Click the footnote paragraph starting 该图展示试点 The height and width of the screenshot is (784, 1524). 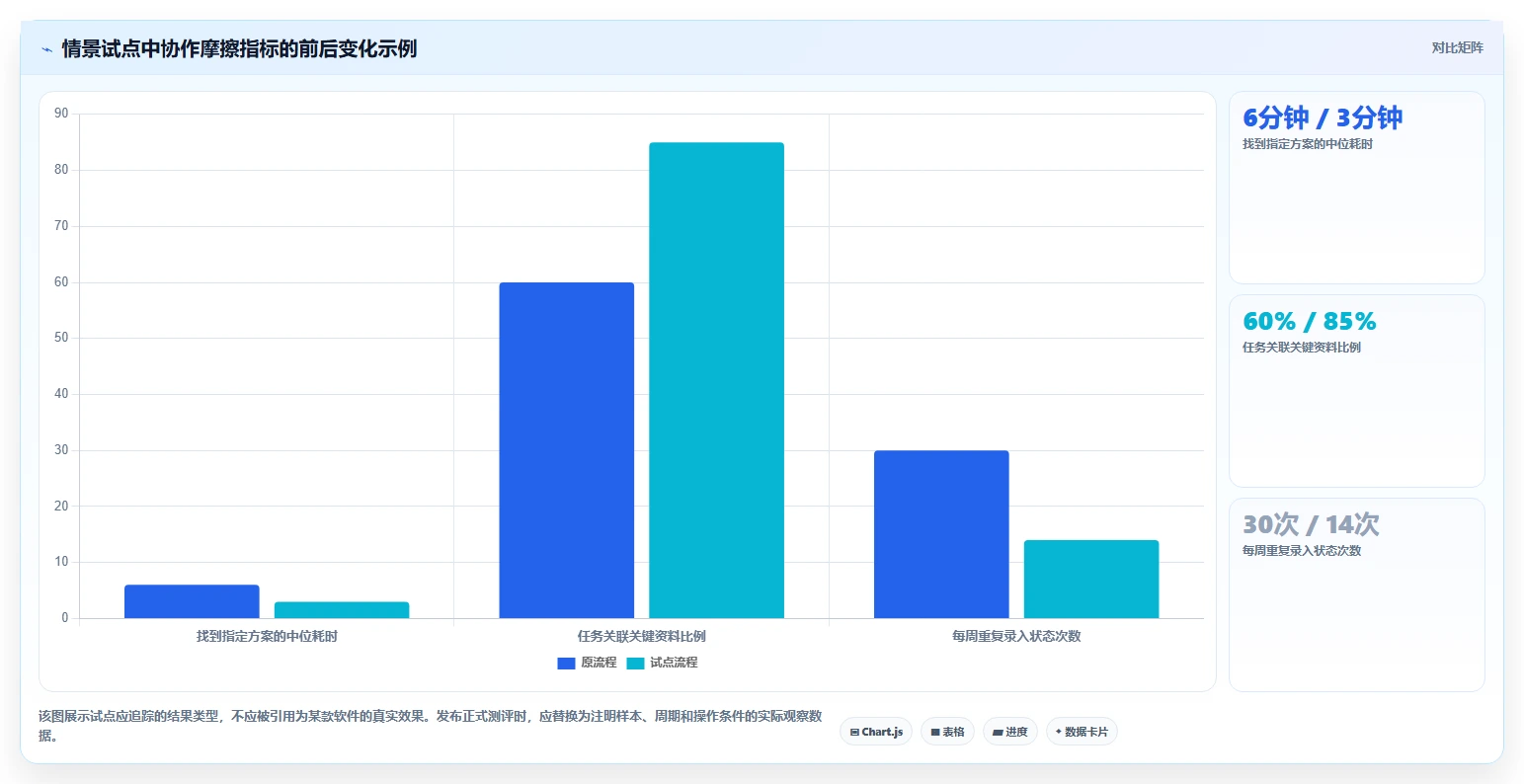pyautogui.click(x=431, y=726)
